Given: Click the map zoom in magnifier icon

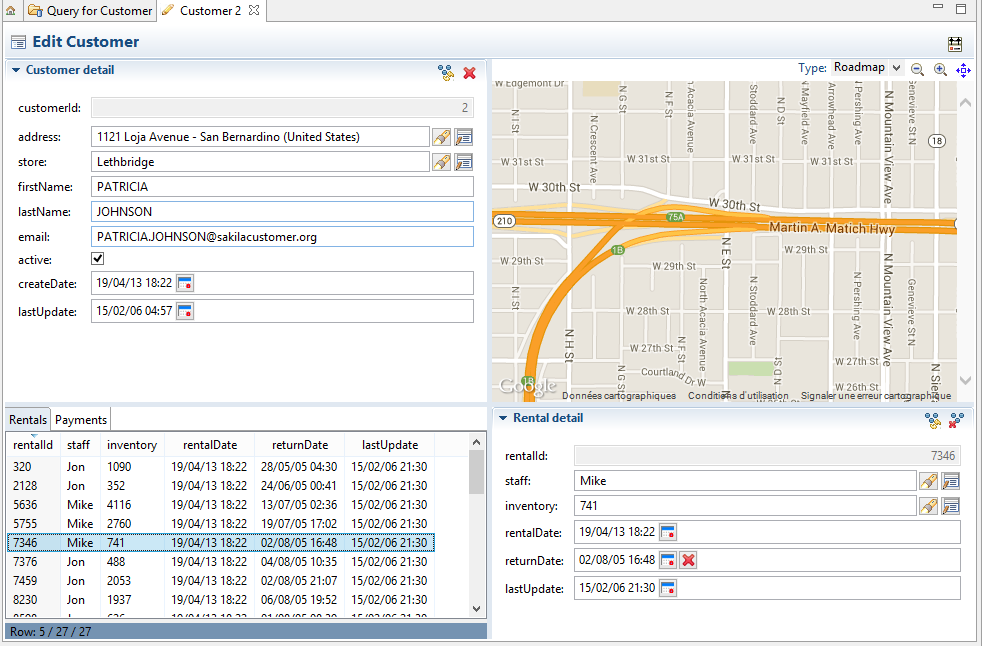Looking at the screenshot, I should (x=940, y=69).
